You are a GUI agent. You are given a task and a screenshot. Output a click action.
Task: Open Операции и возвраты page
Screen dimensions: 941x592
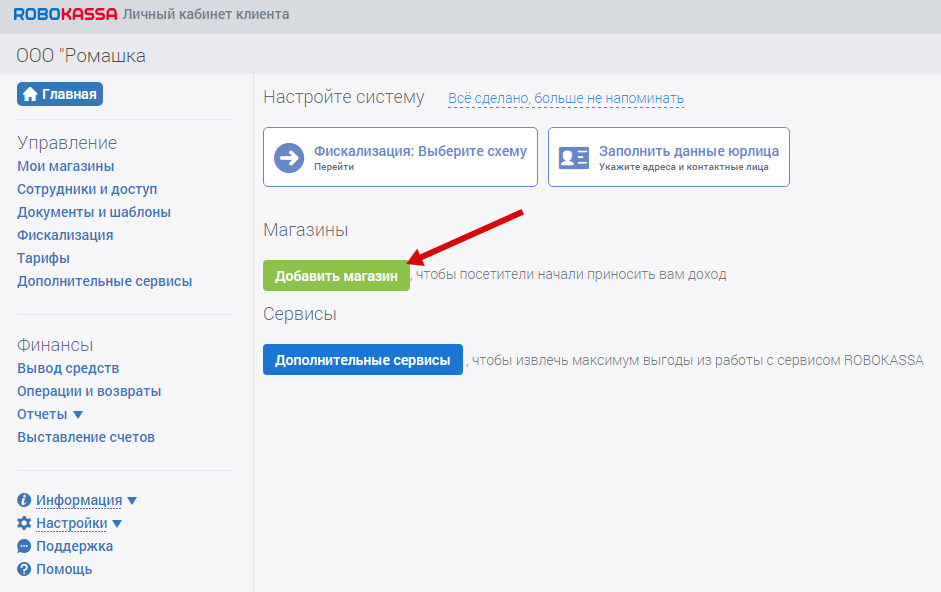[x=89, y=391]
